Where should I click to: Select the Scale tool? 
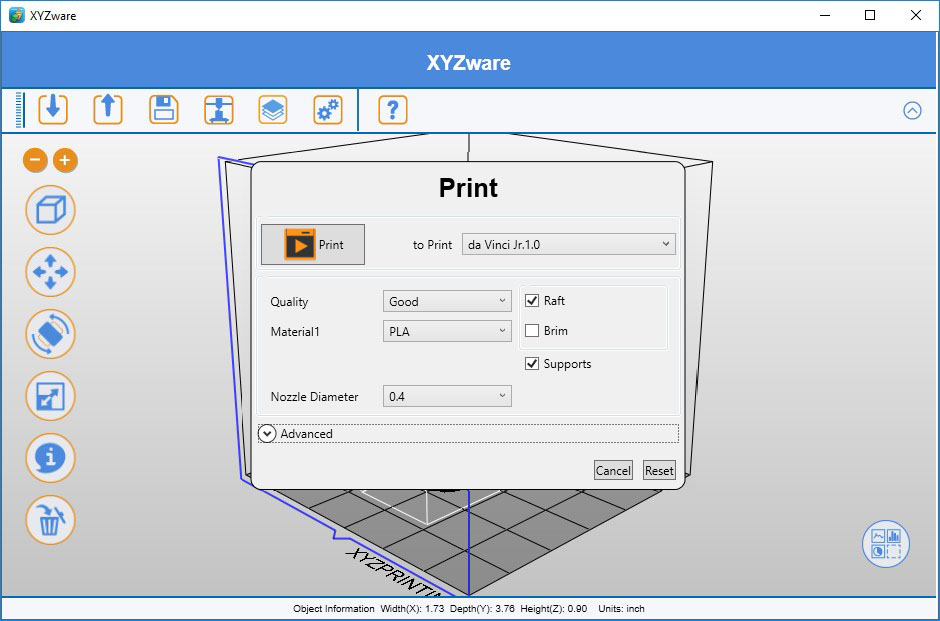click(50, 396)
